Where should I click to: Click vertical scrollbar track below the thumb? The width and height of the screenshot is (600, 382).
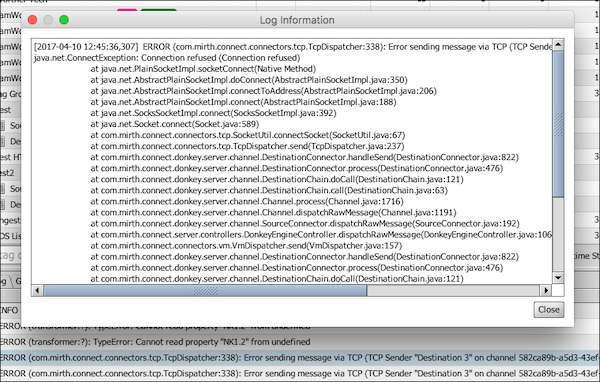[558, 235]
